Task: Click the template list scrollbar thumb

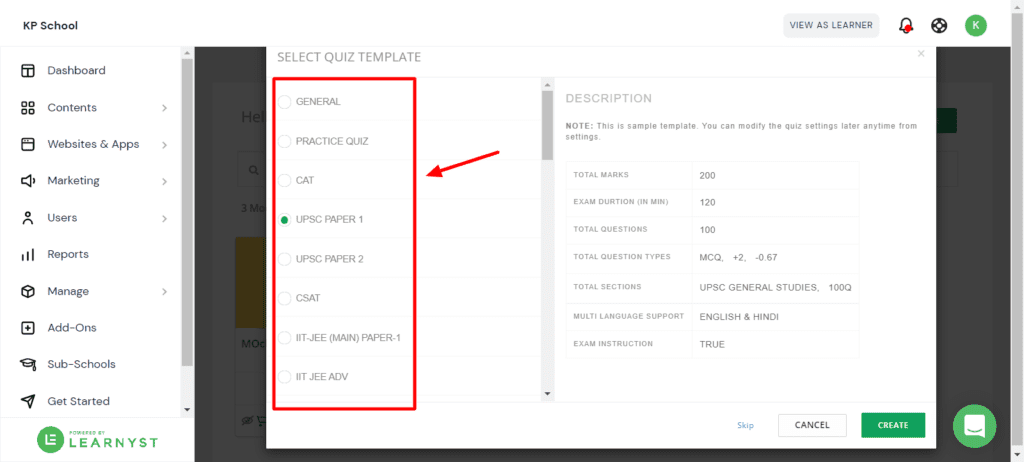Action: coord(547,125)
